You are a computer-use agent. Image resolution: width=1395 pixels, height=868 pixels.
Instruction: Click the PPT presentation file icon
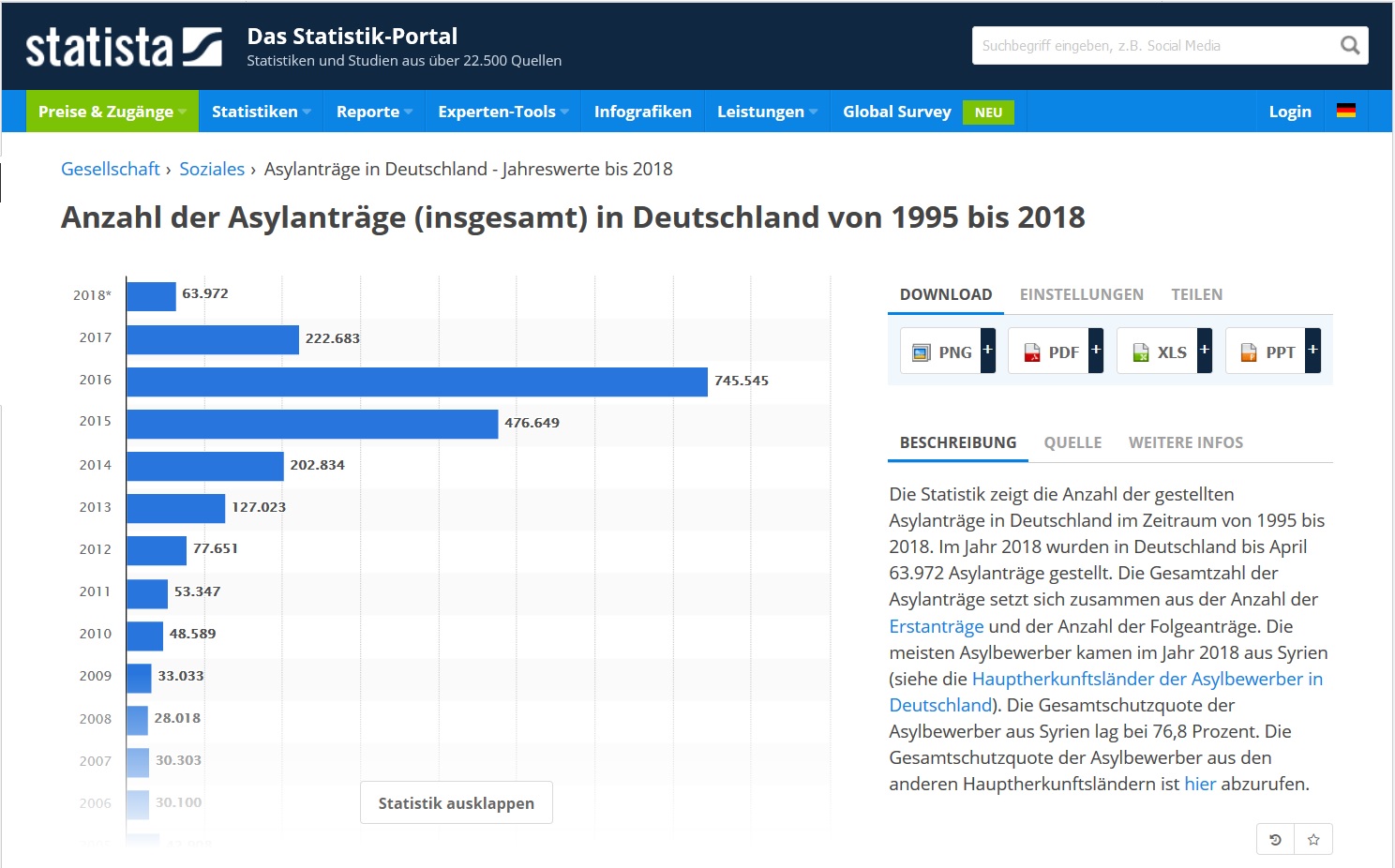pos(1249,352)
